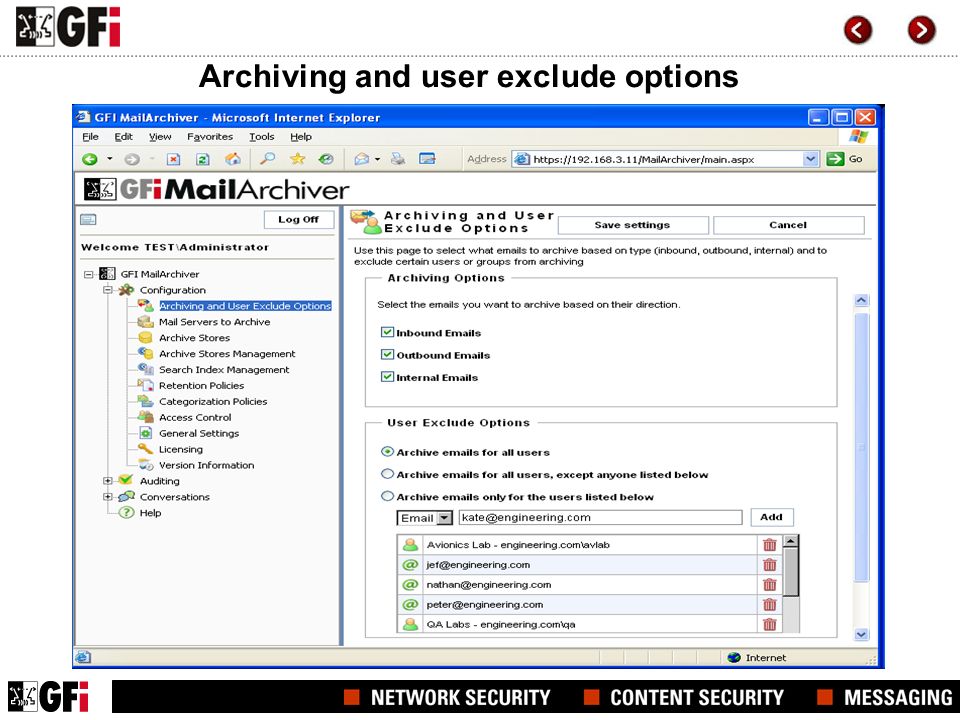This screenshot has height=720, width=960.
Task: Click the General Settings gear icon
Action: click(x=145, y=433)
